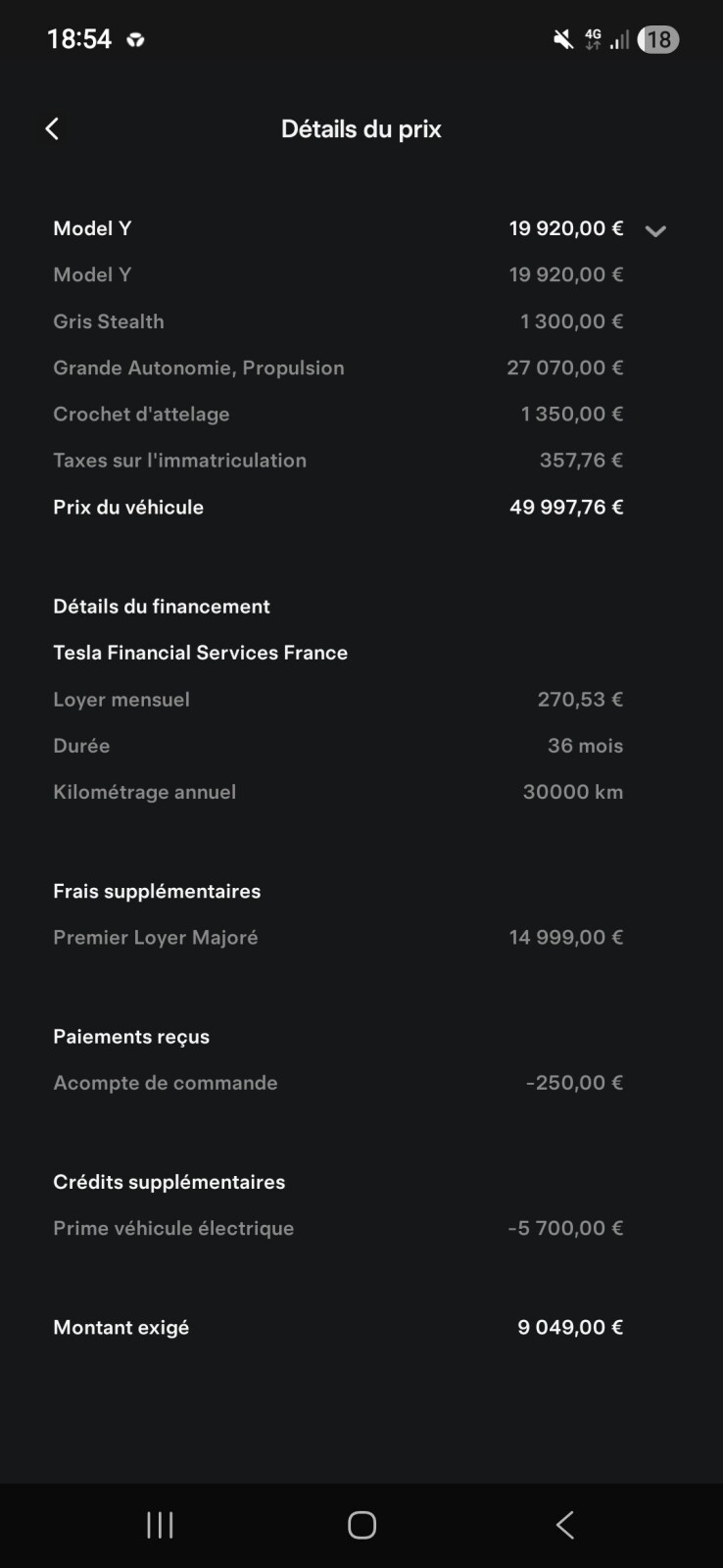Viewport: 723px width, 1568px height.
Task: Tap the Crochet d'attelage option row
Action: click(338, 414)
